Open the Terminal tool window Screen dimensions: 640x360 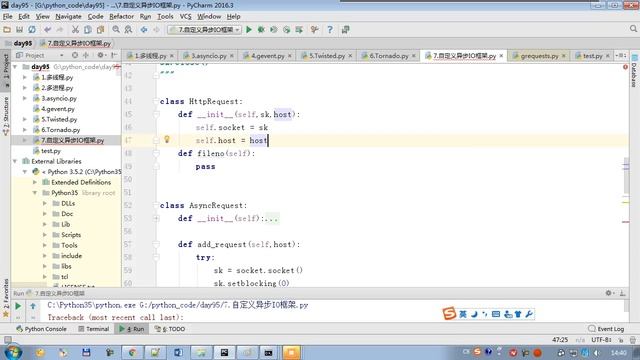pos(93,329)
